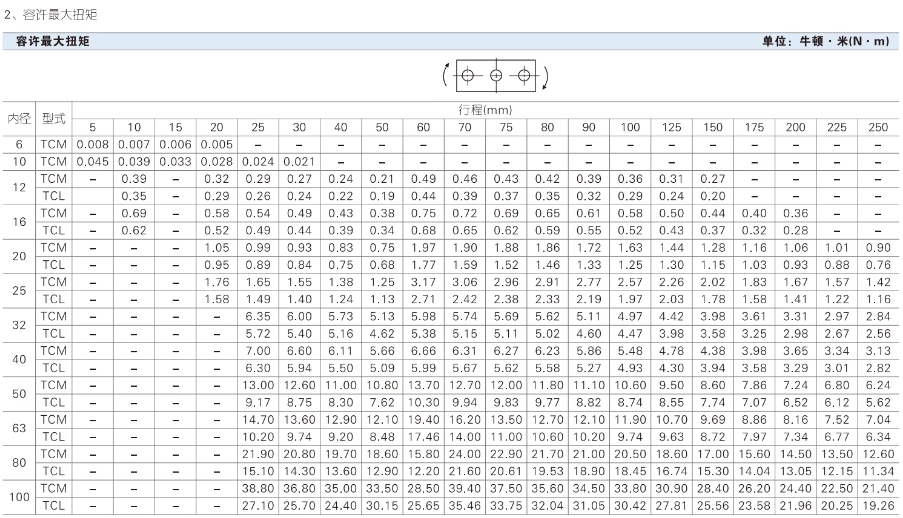Click the cell with value 0.008
The image size is (903, 518).
click(92, 144)
